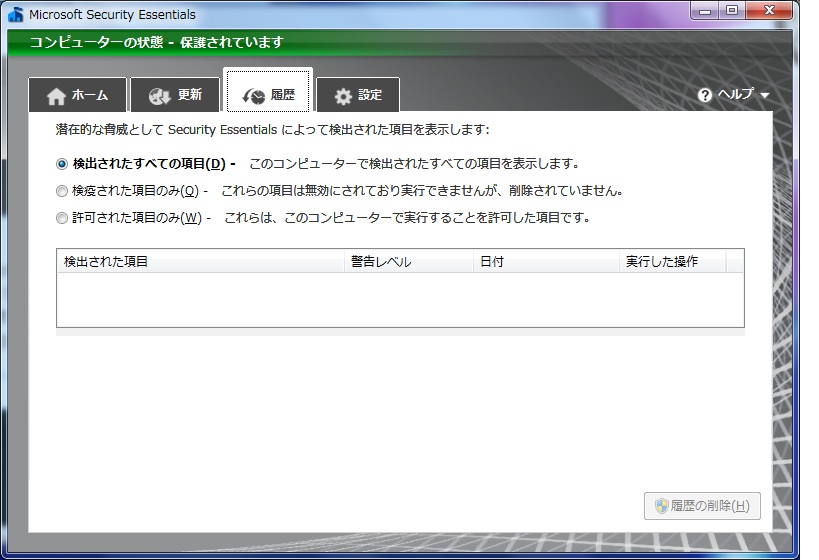
Task: Select the 履歴 tab
Action: [268, 91]
